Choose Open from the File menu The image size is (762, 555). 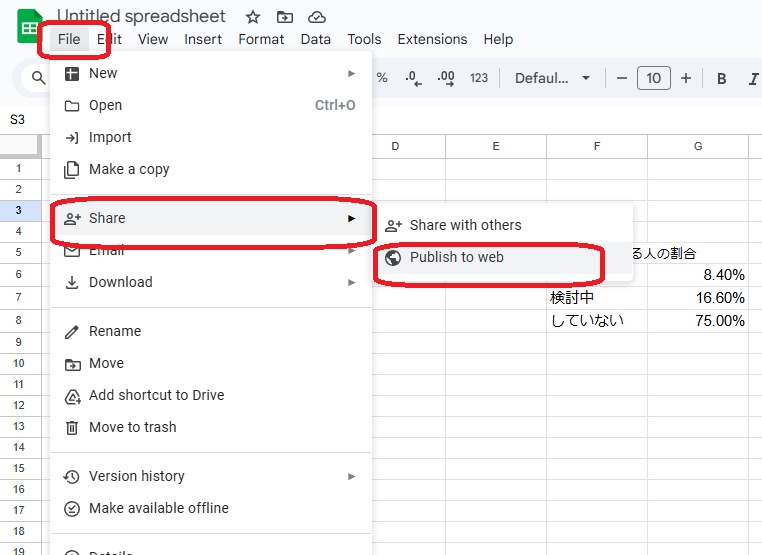tap(210, 105)
